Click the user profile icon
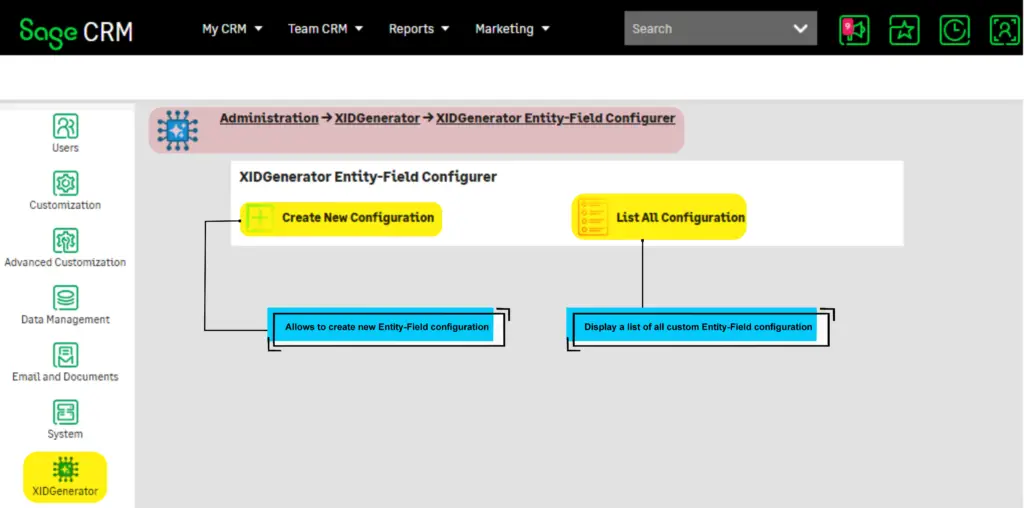This screenshot has width=1024, height=508. click(1004, 30)
